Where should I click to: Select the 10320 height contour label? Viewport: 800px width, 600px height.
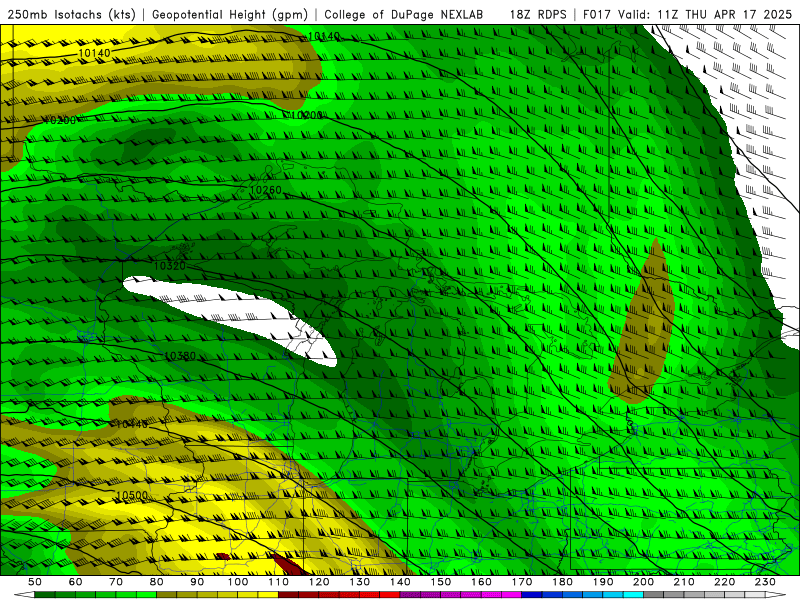170,266
